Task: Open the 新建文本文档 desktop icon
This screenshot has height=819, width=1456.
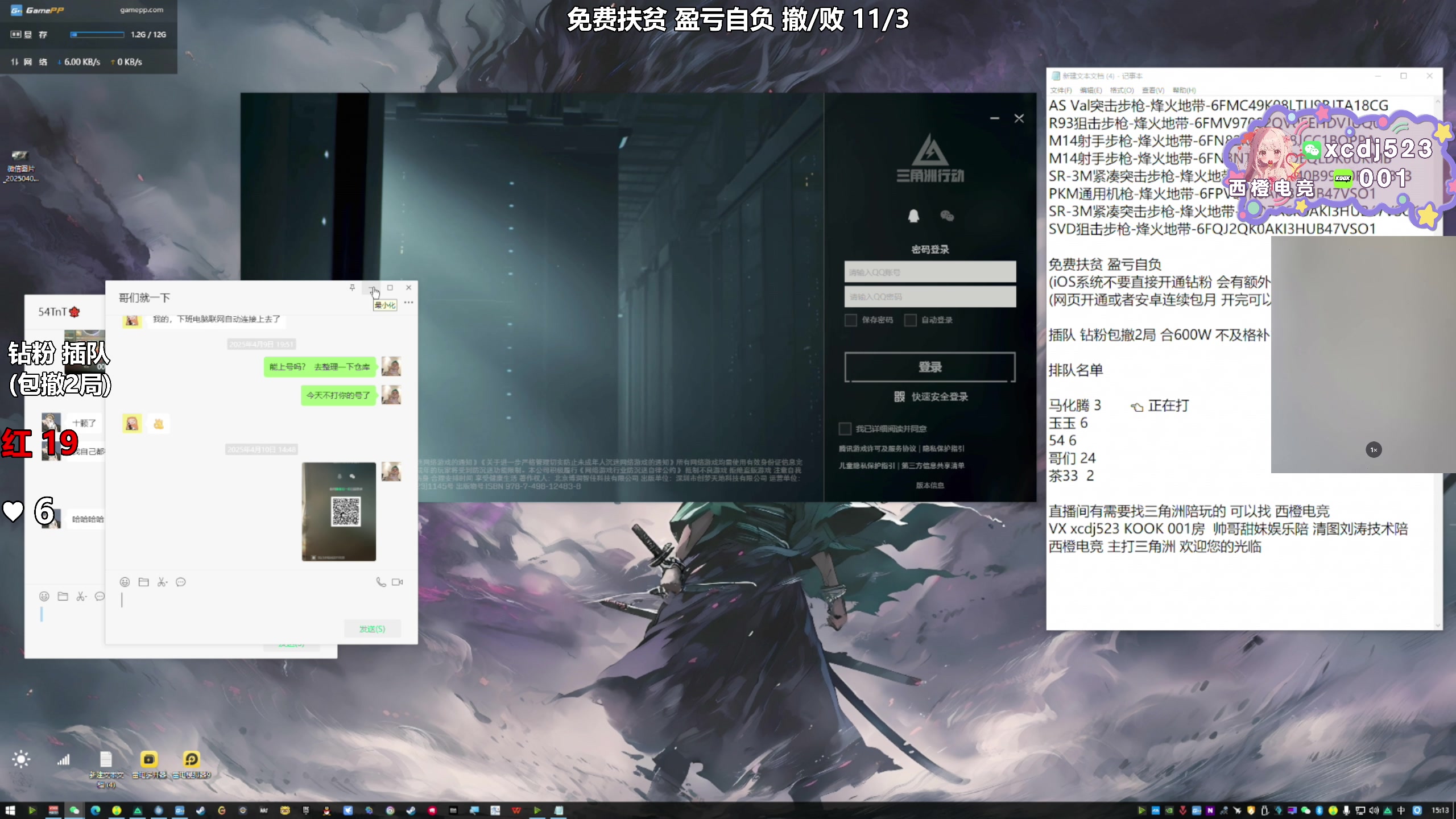Action: [106, 769]
